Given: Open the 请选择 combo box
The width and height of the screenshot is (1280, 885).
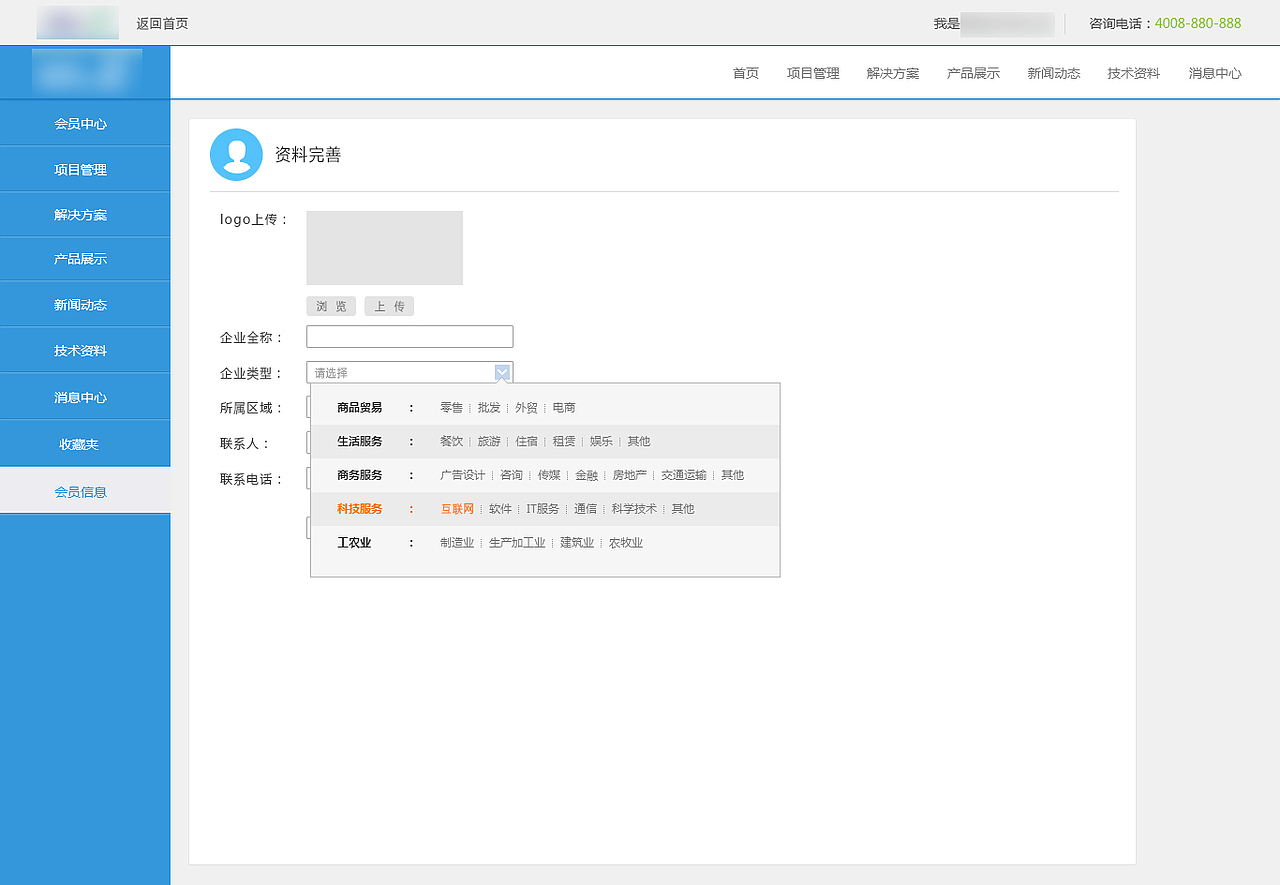Looking at the screenshot, I should point(400,371).
